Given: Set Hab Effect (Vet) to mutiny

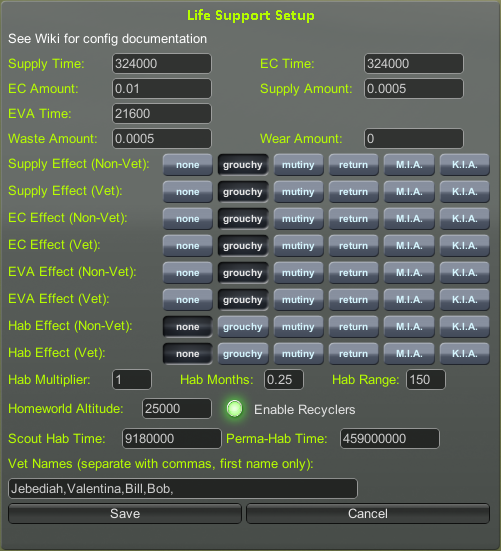Looking at the screenshot, I should [298, 354].
